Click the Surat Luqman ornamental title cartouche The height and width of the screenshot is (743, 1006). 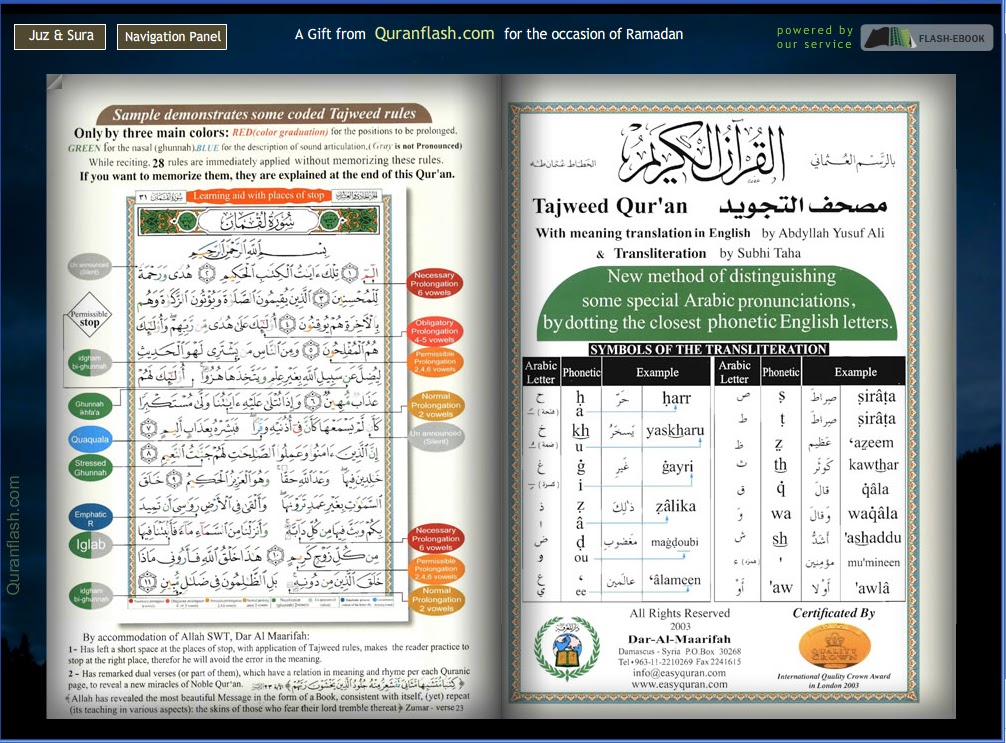click(x=259, y=222)
